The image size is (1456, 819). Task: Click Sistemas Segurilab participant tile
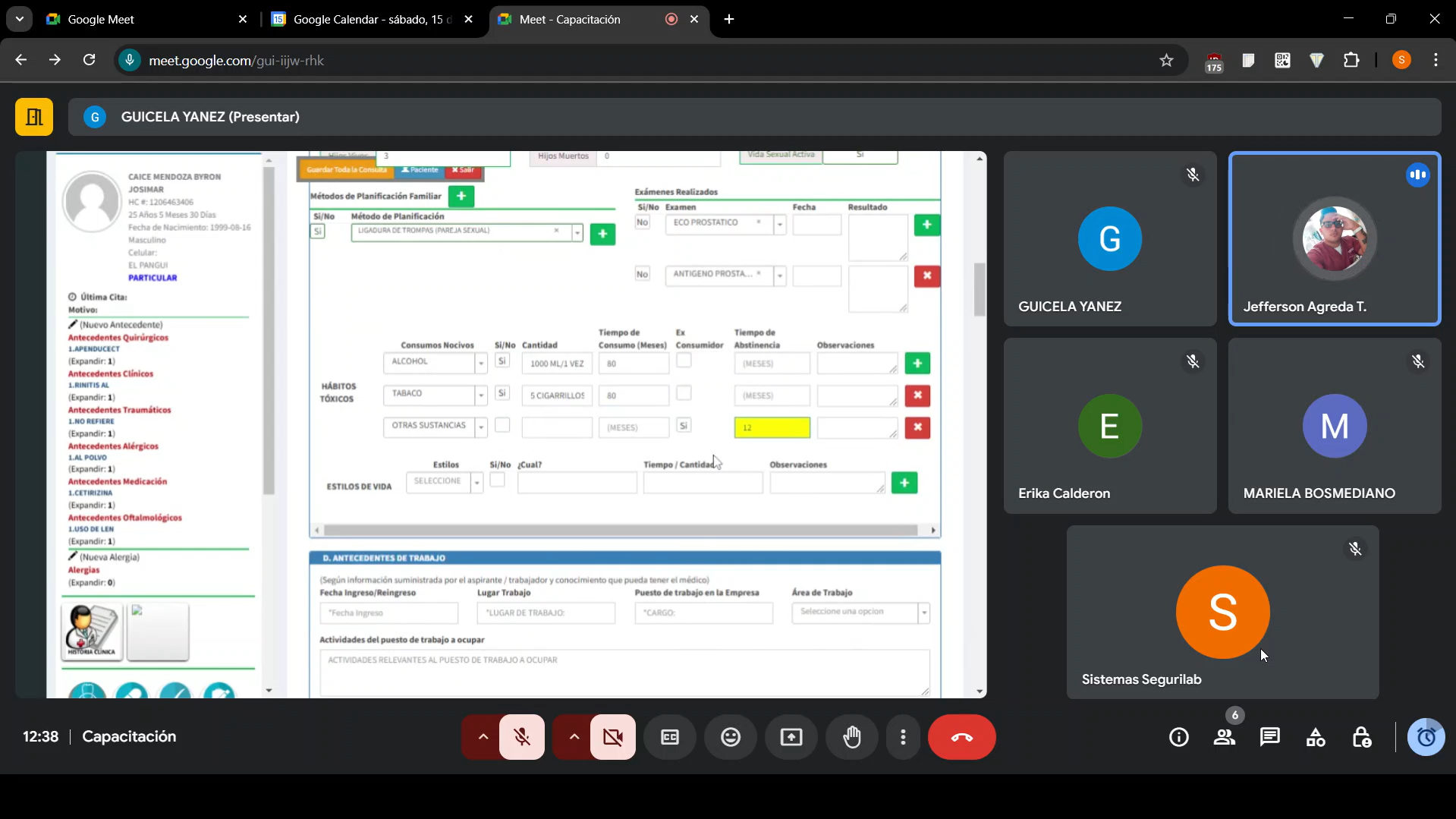point(1222,612)
